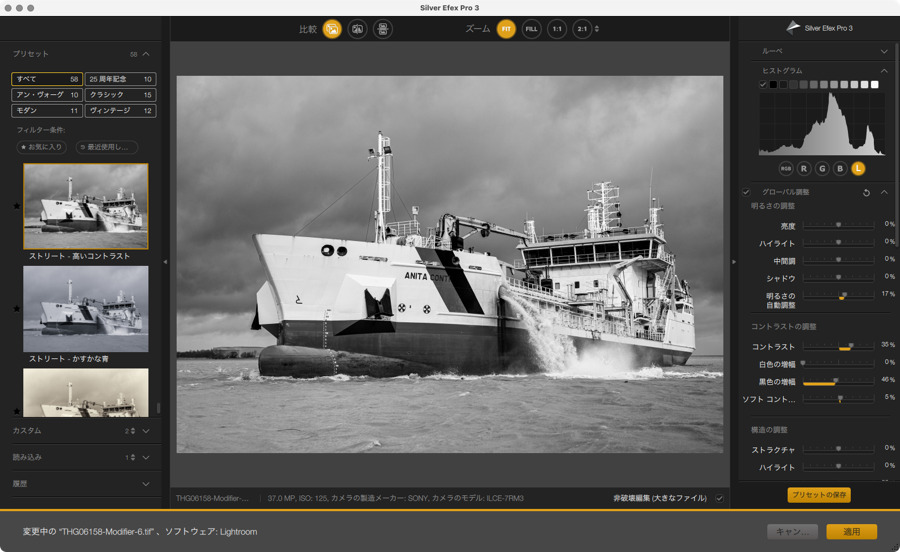This screenshot has width=900, height=552.
Task: Expand the カスタム section
Action: pyautogui.click(x=146, y=431)
